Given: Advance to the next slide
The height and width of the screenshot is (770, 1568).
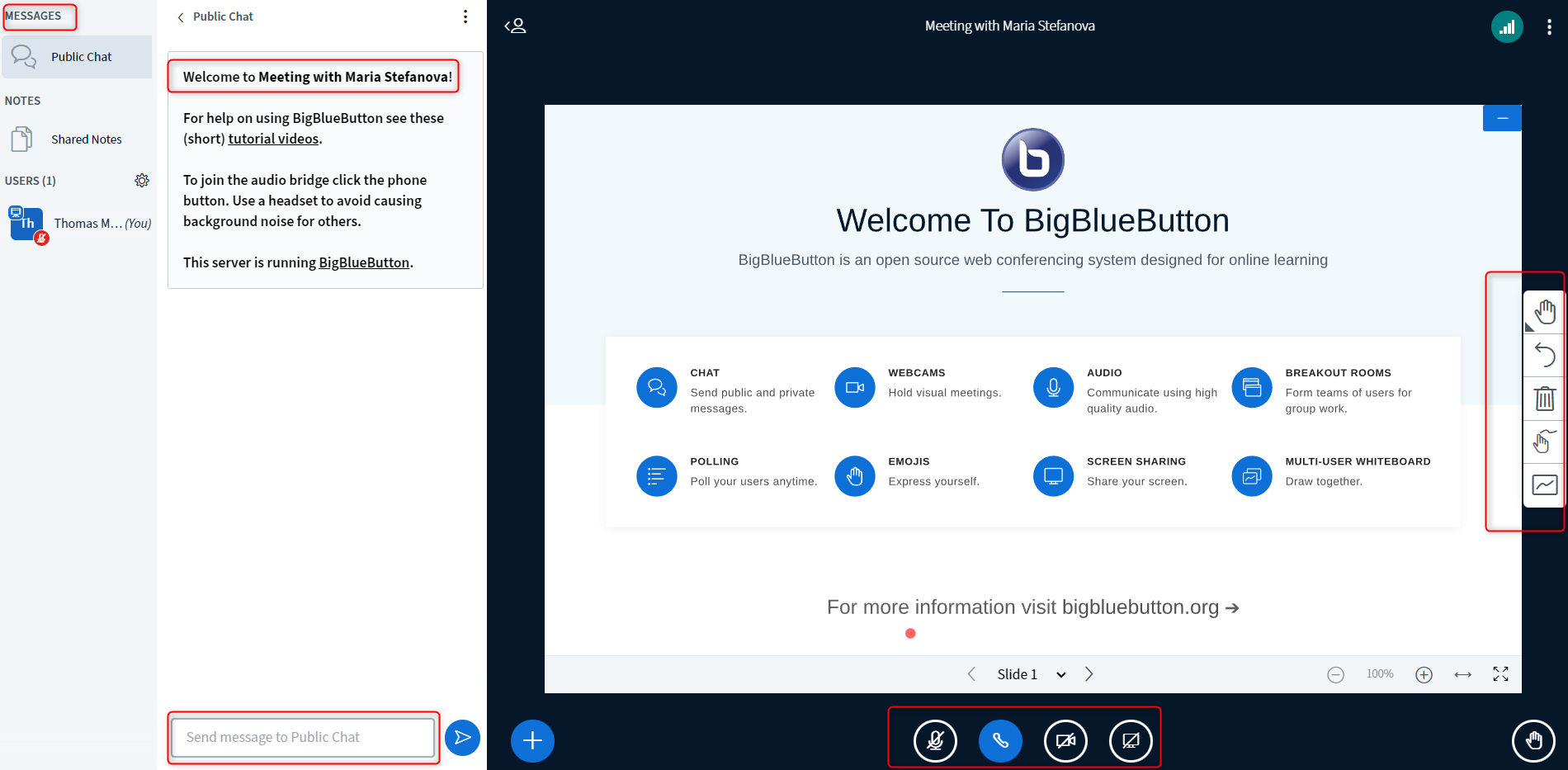Looking at the screenshot, I should pyautogui.click(x=1089, y=673).
